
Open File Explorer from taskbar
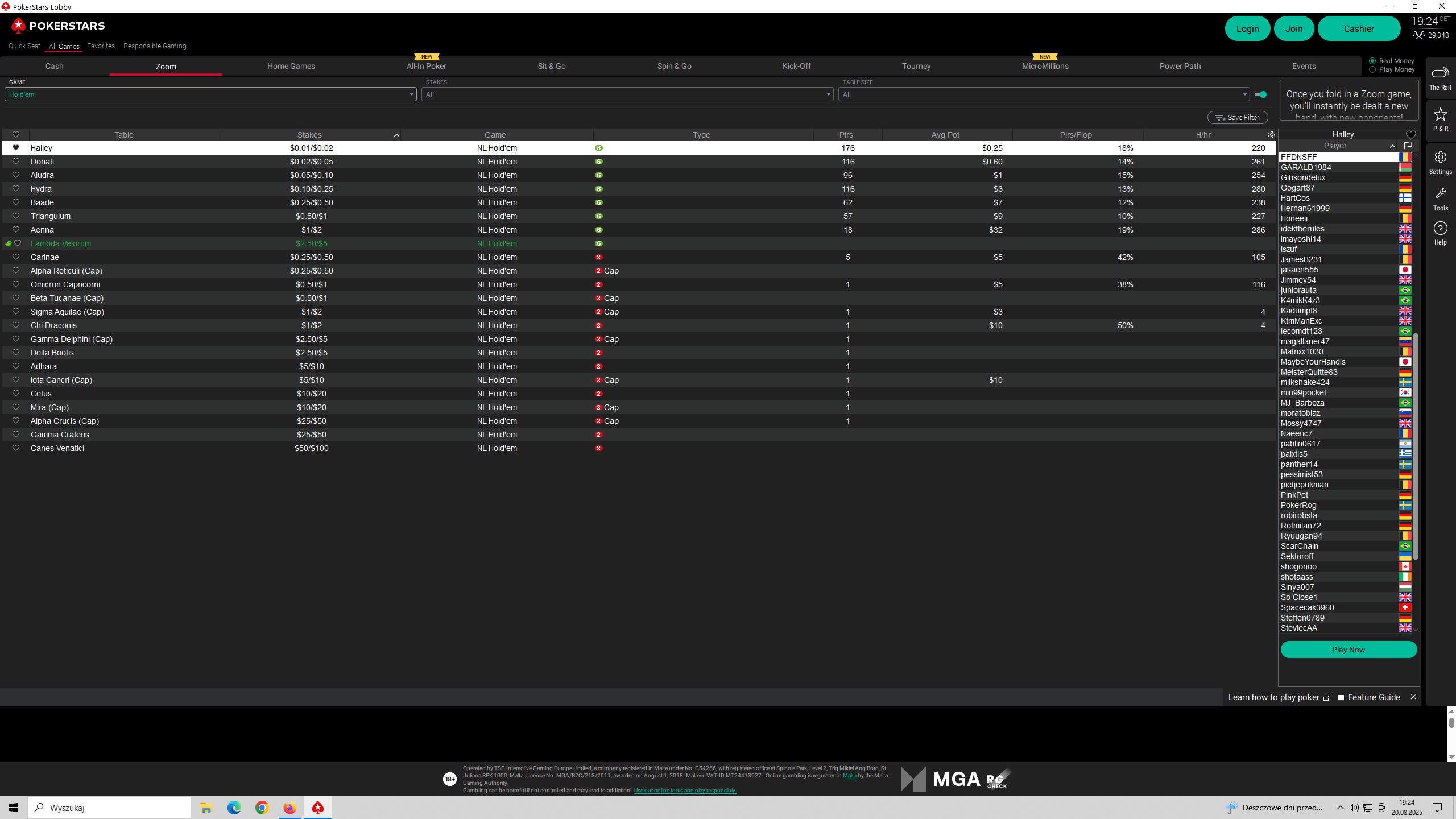pyautogui.click(x=206, y=808)
